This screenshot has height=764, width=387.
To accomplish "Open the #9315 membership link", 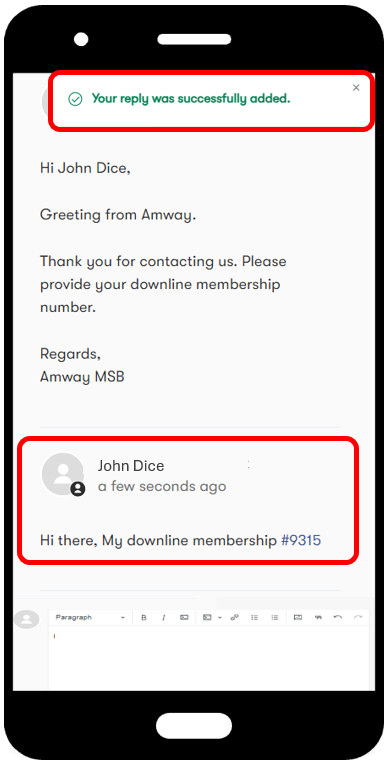I will tap(301, 540).
